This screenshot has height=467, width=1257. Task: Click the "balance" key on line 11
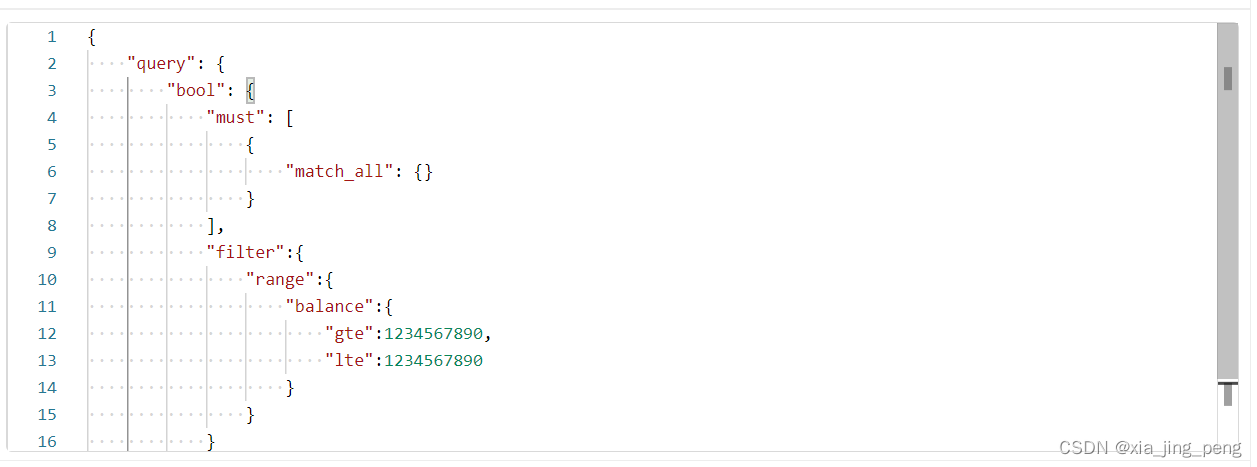click(325, 306)
